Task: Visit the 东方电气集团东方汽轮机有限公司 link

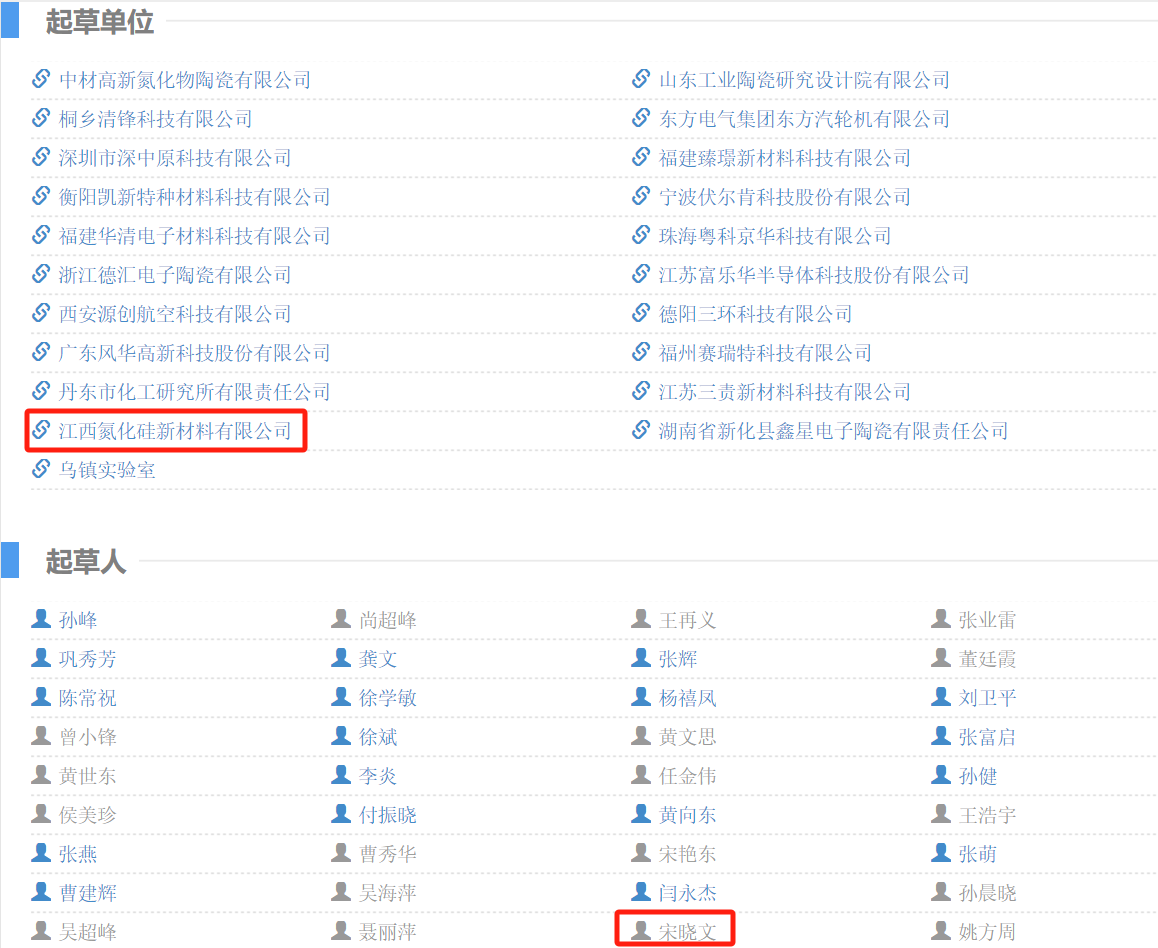Action: [x=804, y=119]
